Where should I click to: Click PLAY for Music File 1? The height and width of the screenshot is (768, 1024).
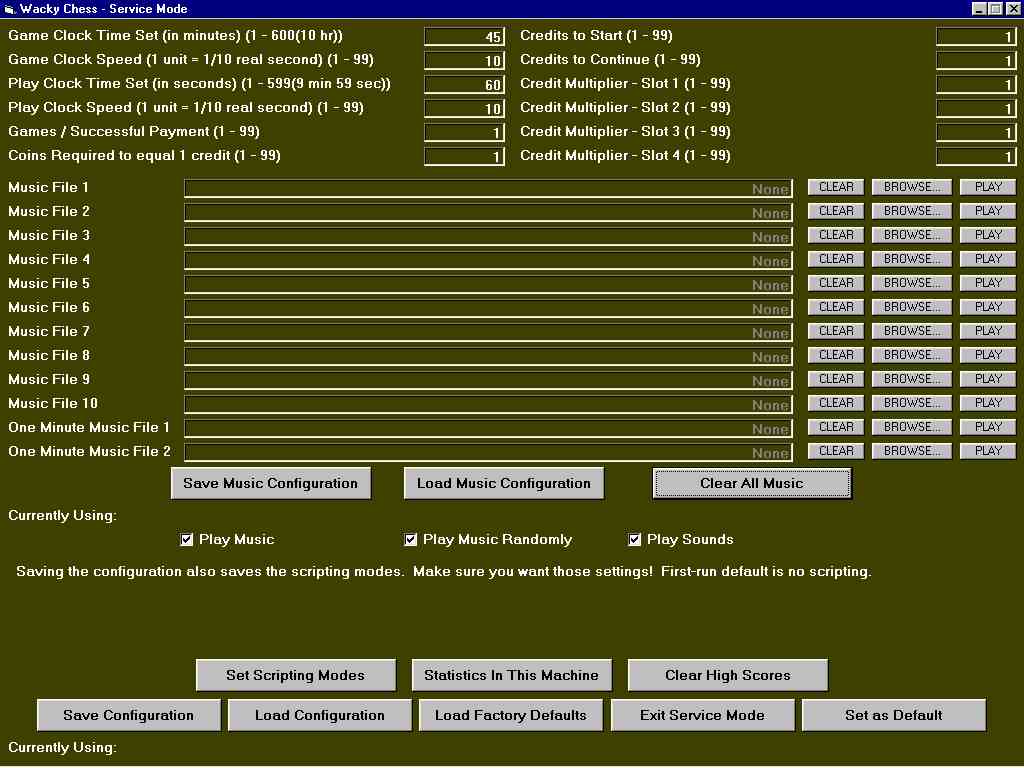click(x=988, y=187)
